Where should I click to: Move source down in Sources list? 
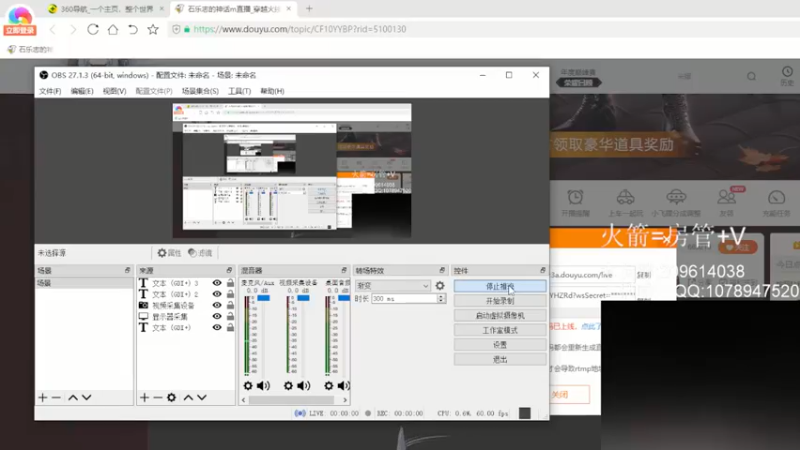[x=202, y=397]
